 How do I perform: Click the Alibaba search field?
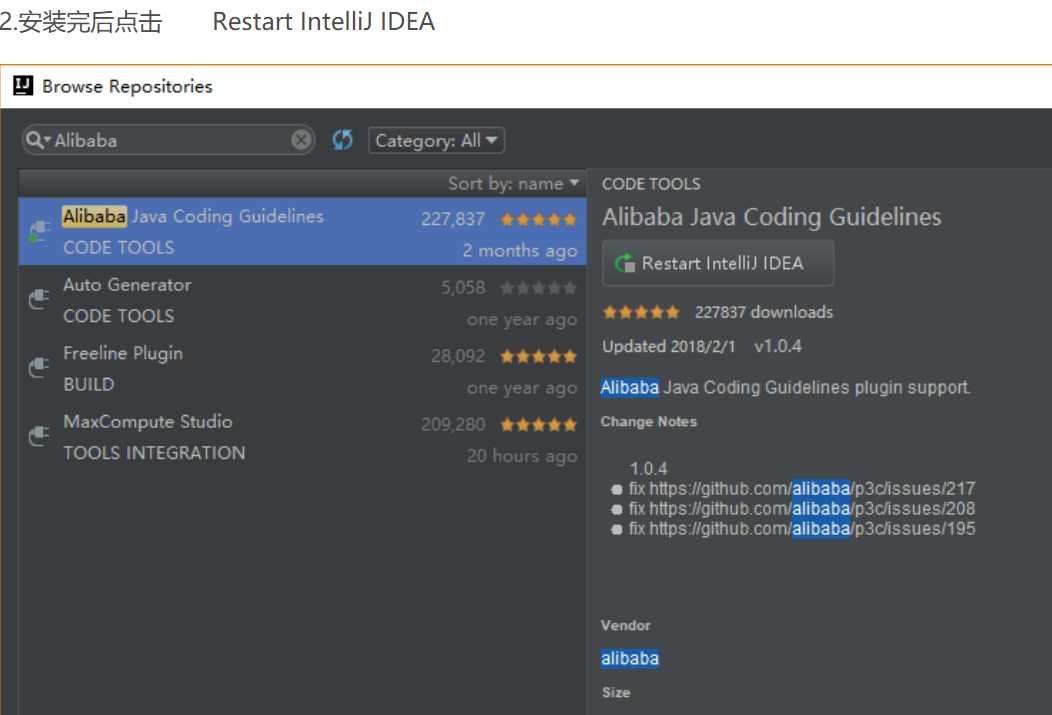click(168, 140)
